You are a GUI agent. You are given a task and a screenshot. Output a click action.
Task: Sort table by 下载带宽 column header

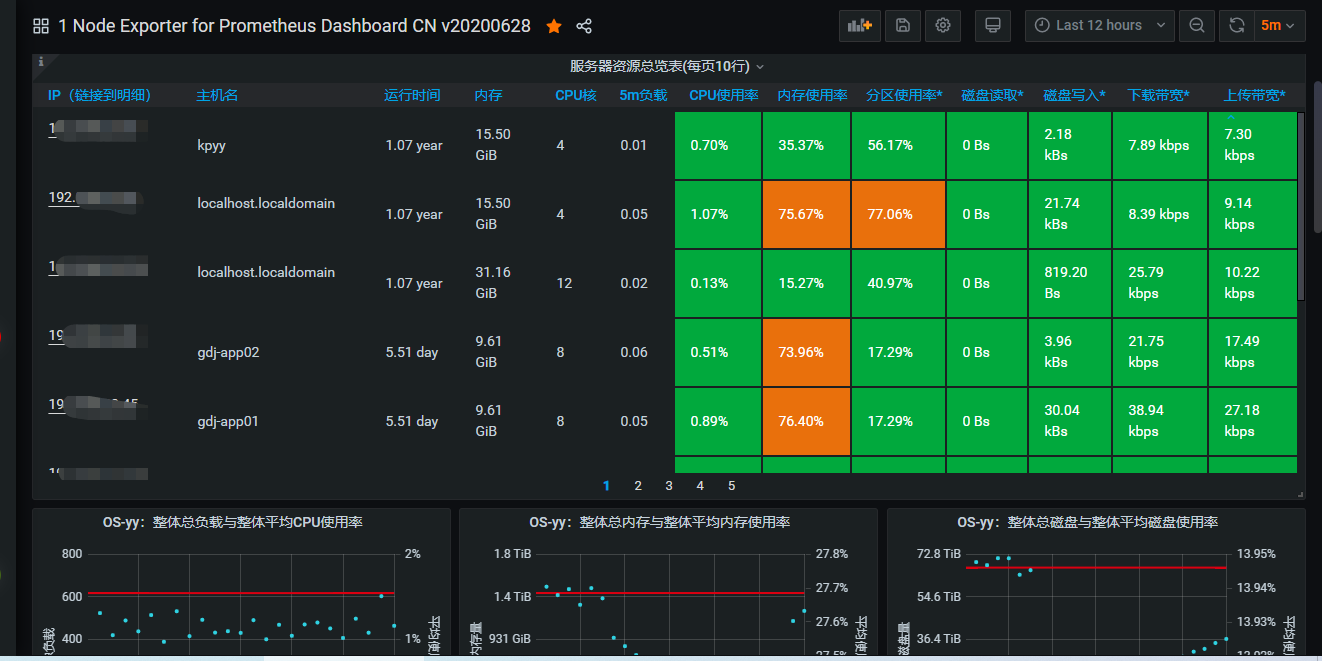1158,95
